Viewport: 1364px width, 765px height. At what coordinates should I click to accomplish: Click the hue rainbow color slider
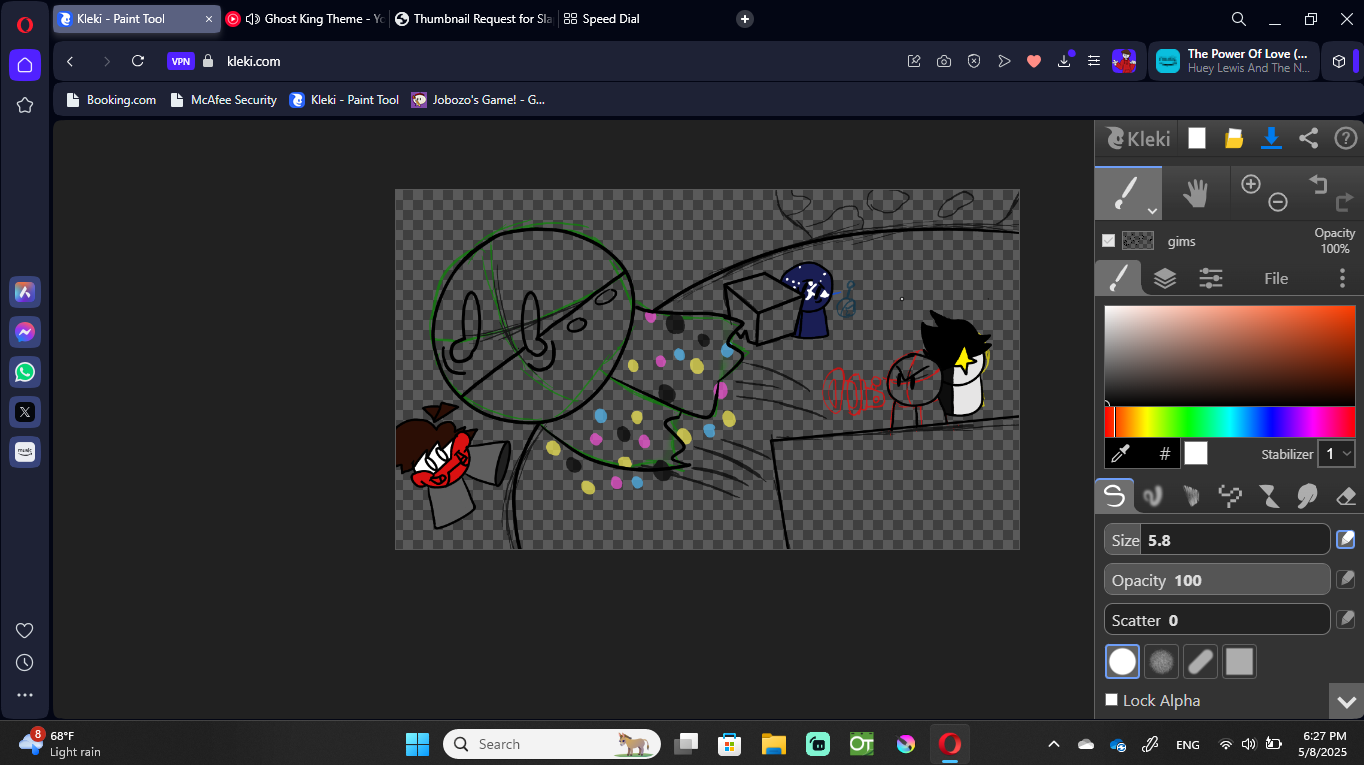point(1229,422)
